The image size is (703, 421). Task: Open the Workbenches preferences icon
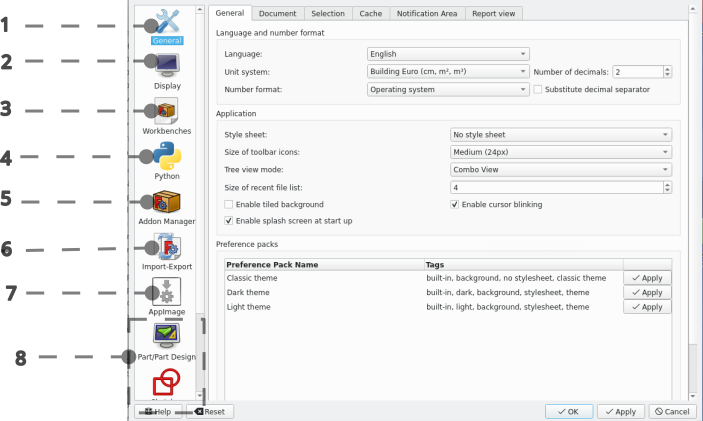pyautogui.click(x=166, y=114)
